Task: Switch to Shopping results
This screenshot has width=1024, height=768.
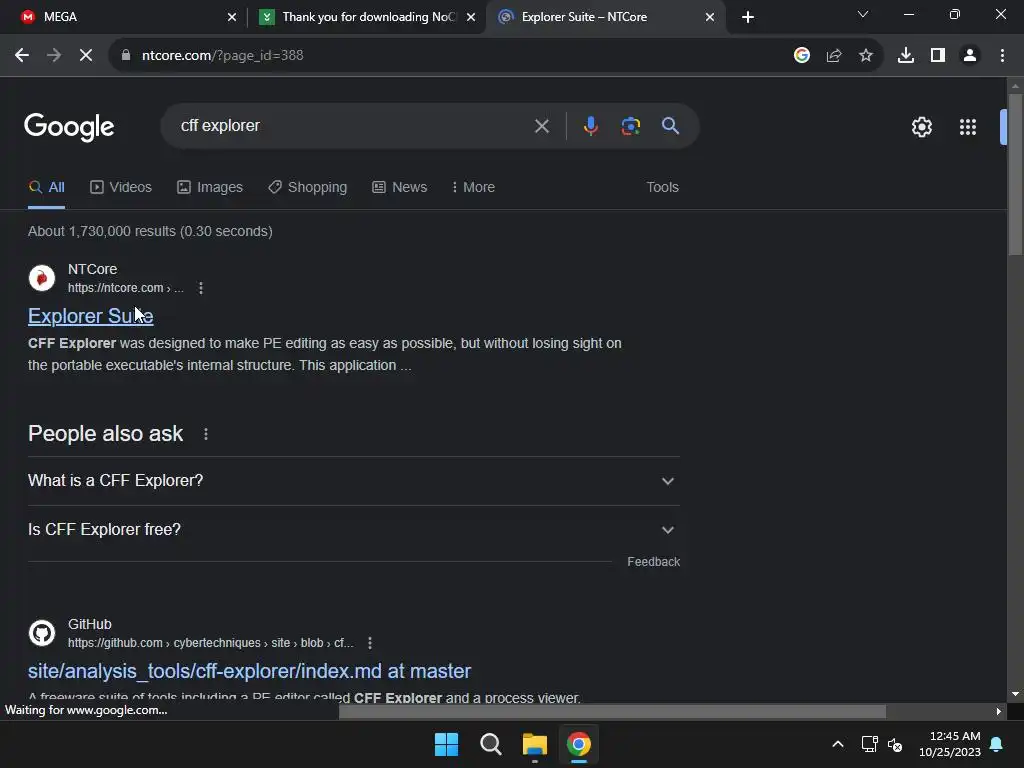Action: 308,187
